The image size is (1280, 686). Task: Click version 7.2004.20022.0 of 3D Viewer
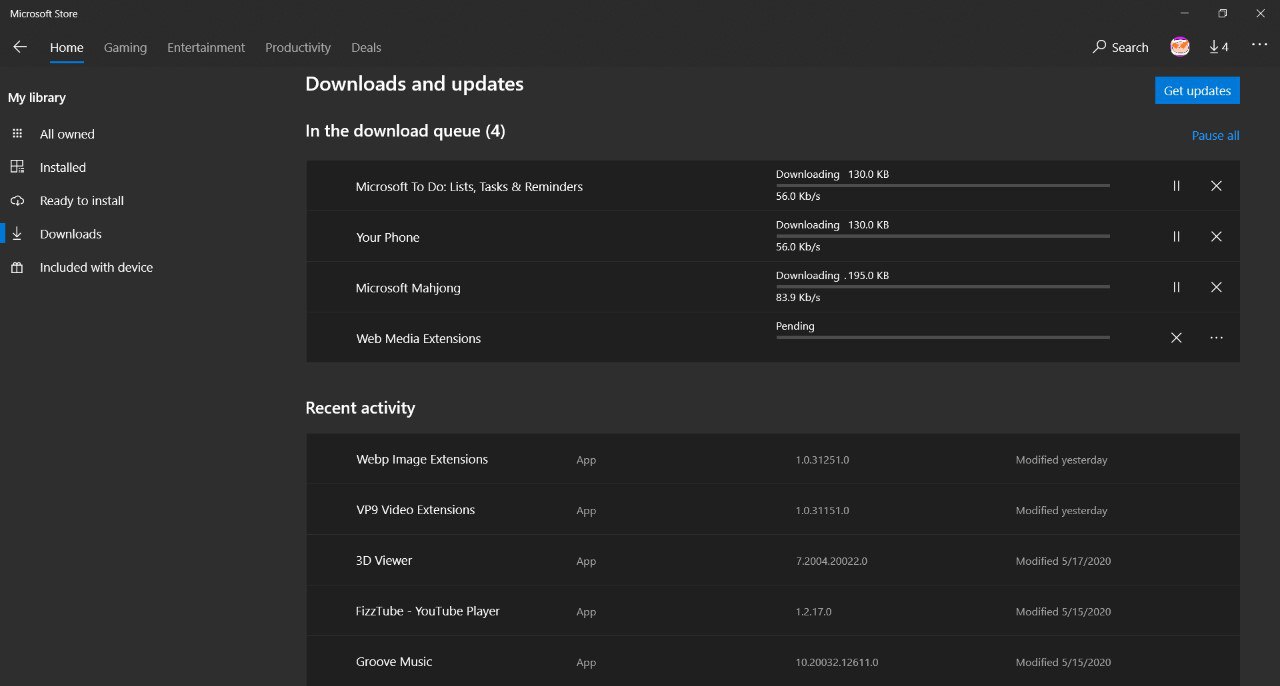pyautogui.click(x=831, y=561)
